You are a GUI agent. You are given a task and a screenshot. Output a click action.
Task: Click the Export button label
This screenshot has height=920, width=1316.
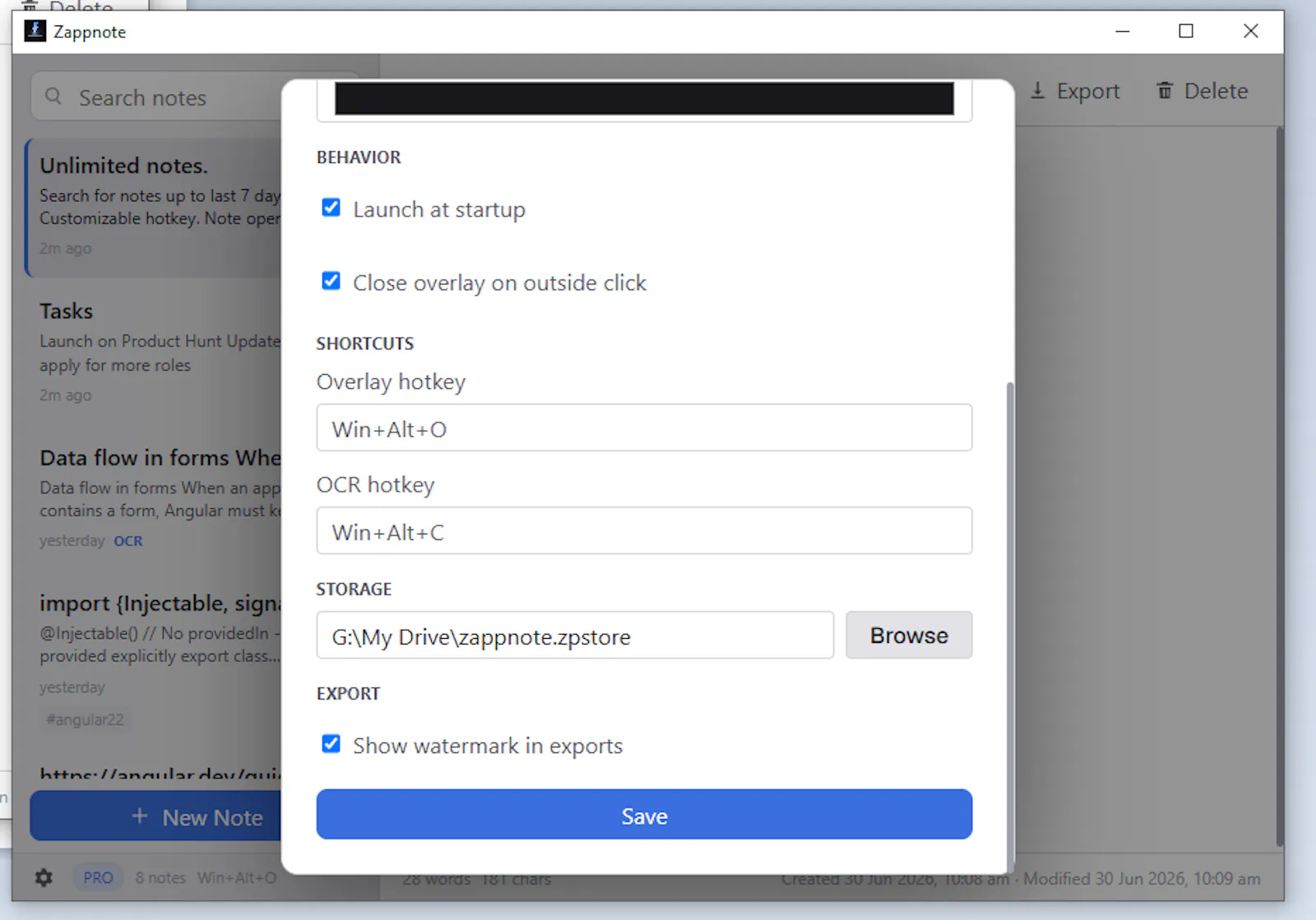(1088, 90)
